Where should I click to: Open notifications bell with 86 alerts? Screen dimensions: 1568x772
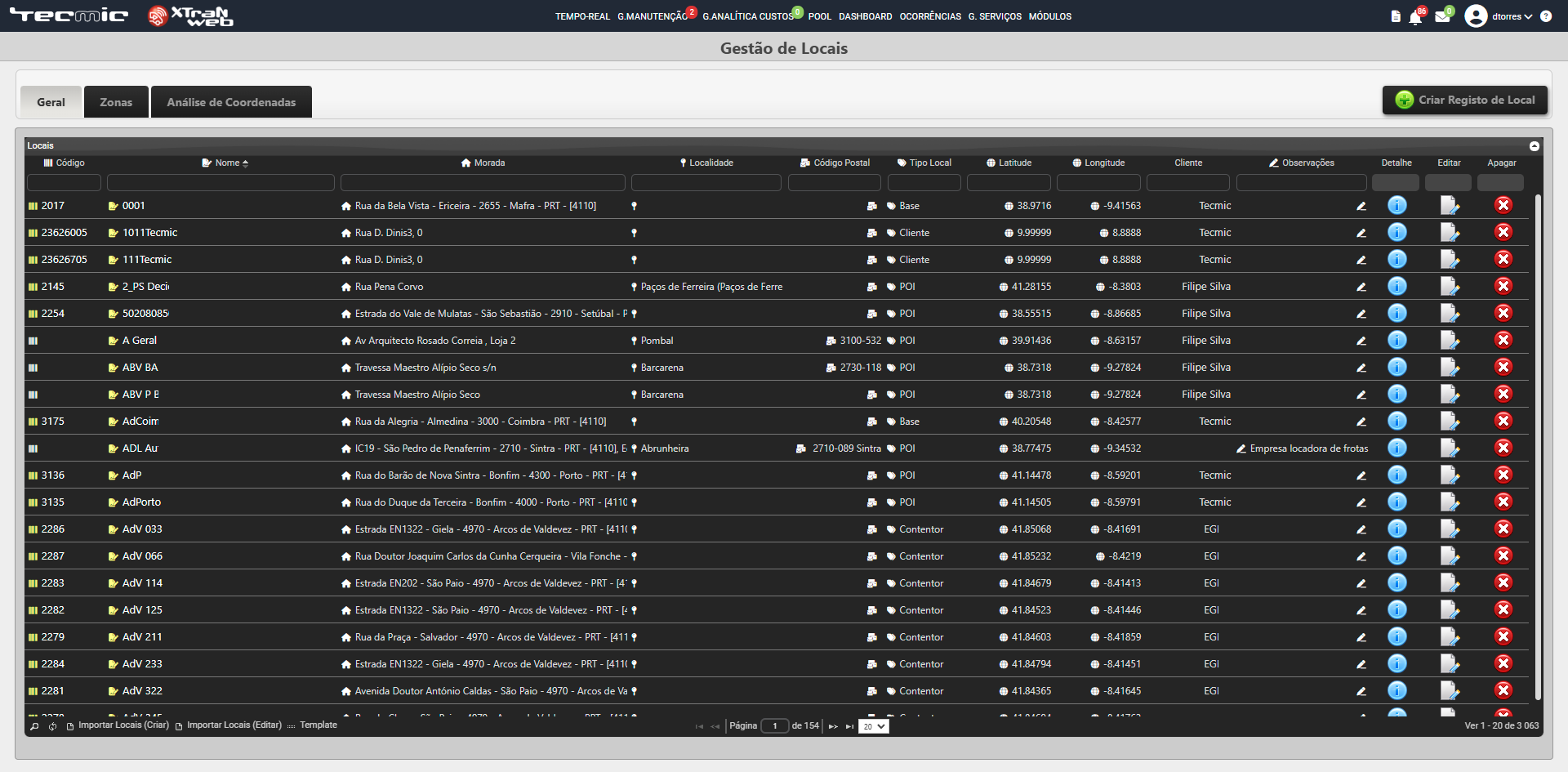1416,16
